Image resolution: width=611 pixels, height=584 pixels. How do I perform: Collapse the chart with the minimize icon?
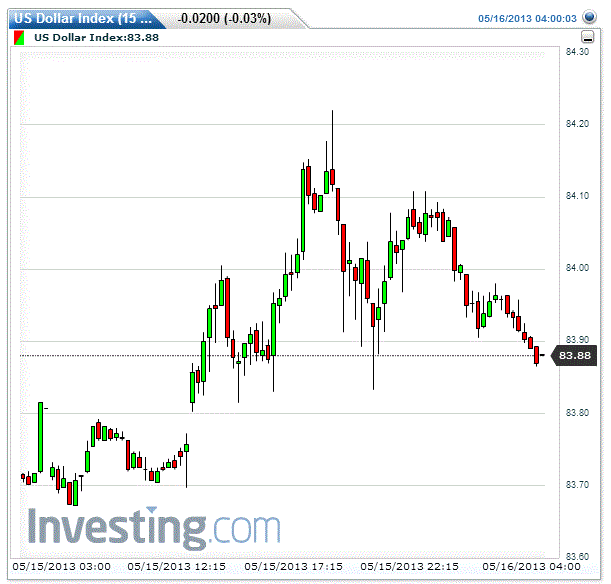587,37
